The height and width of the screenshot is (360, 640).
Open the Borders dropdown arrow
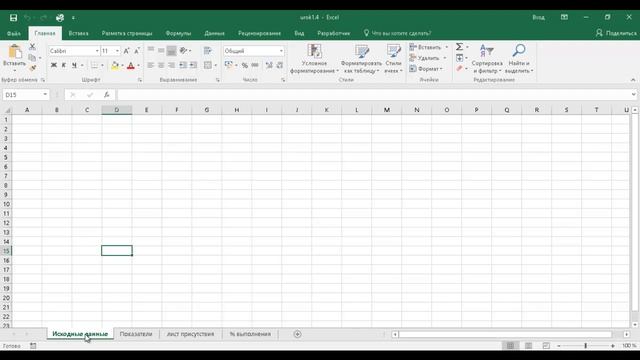(102, 65)
